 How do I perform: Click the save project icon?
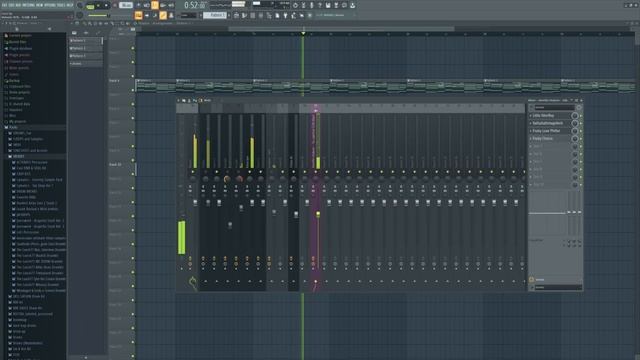[x=328, y=5]
